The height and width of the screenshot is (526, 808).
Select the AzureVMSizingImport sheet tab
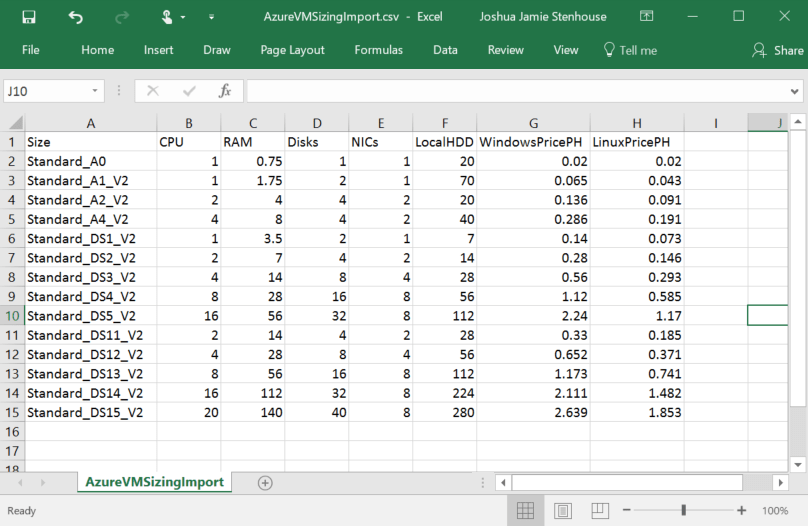point(155,482)
